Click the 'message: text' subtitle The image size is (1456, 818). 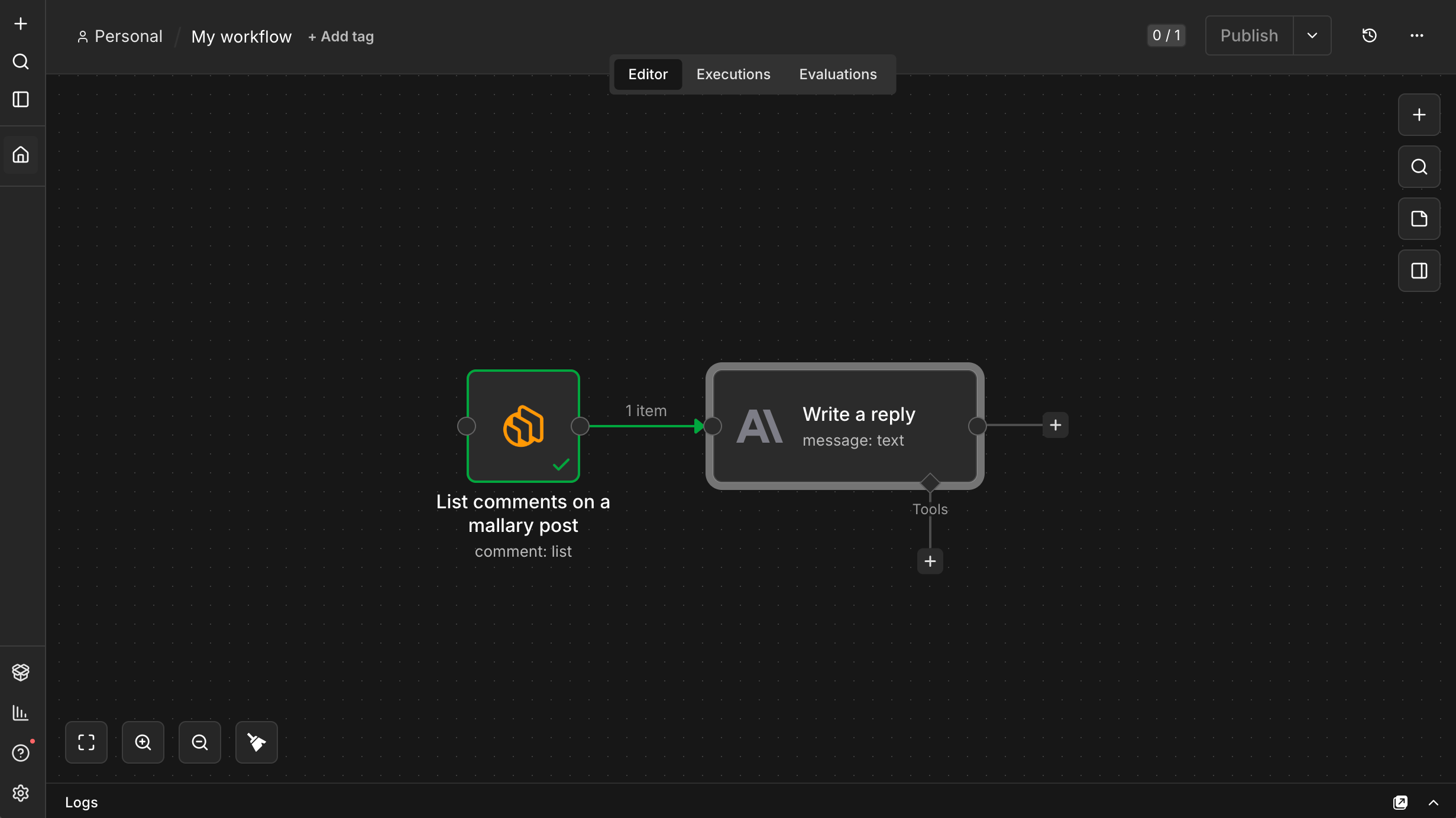point(853,440)
